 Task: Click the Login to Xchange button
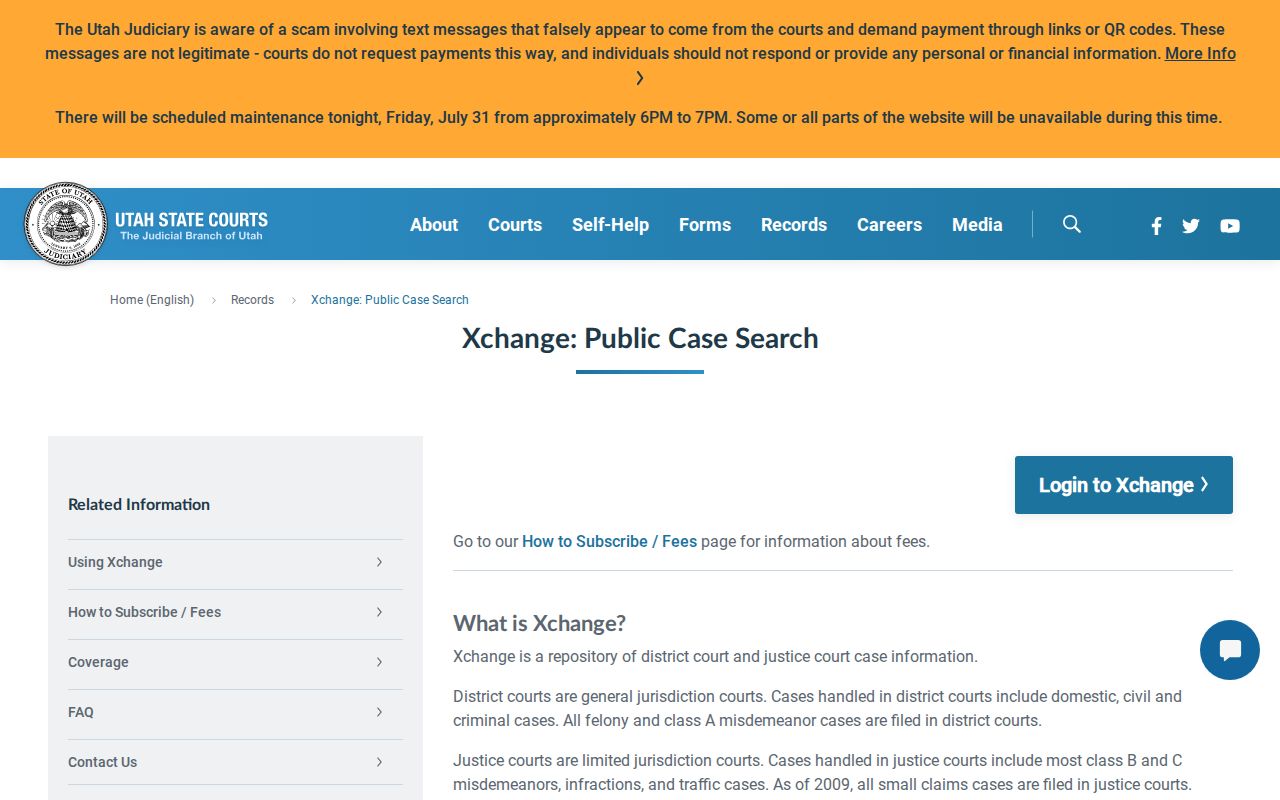[x=1124, y=485]
